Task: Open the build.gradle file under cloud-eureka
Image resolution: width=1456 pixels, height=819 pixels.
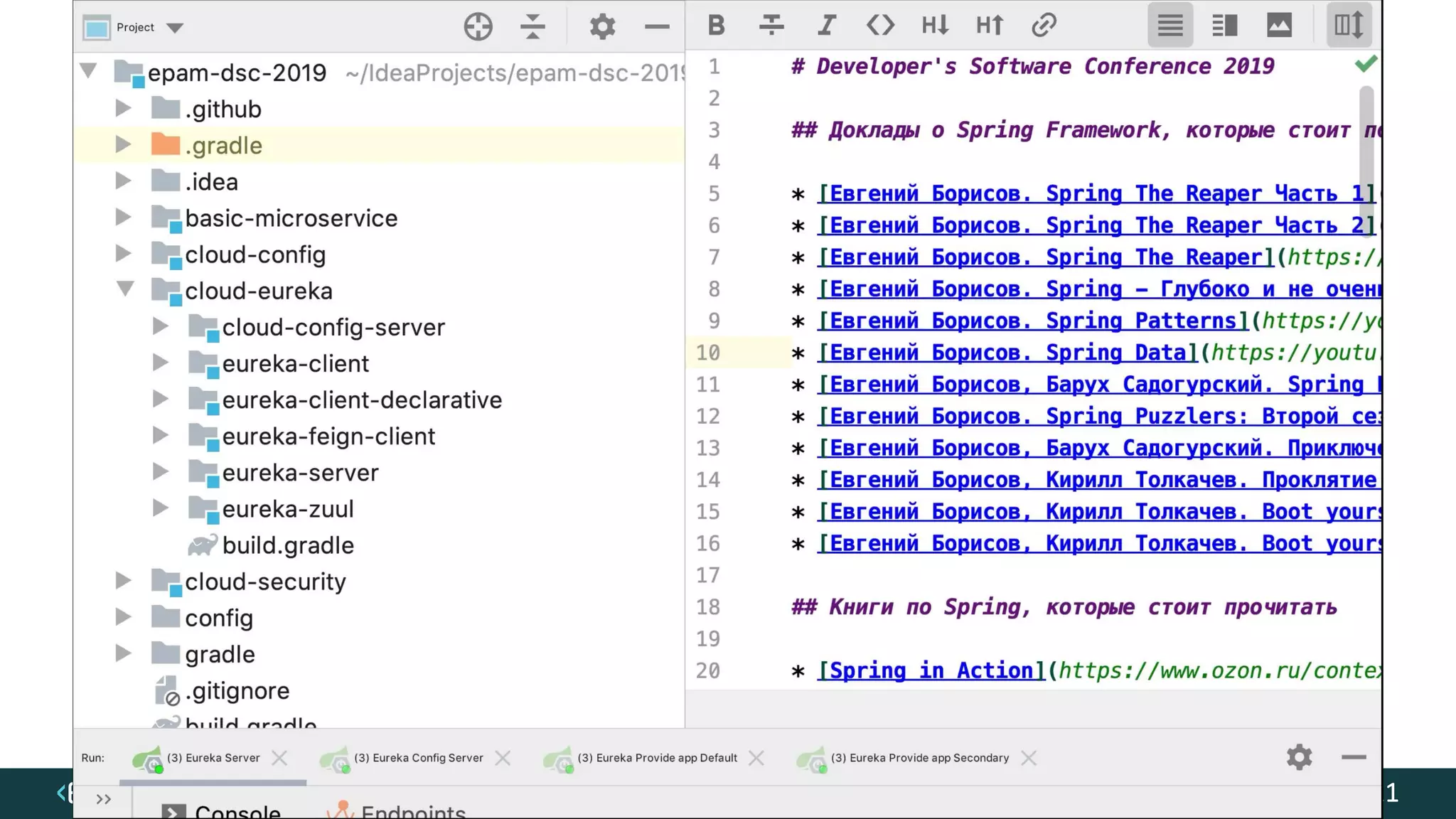Action: [287, 545]
